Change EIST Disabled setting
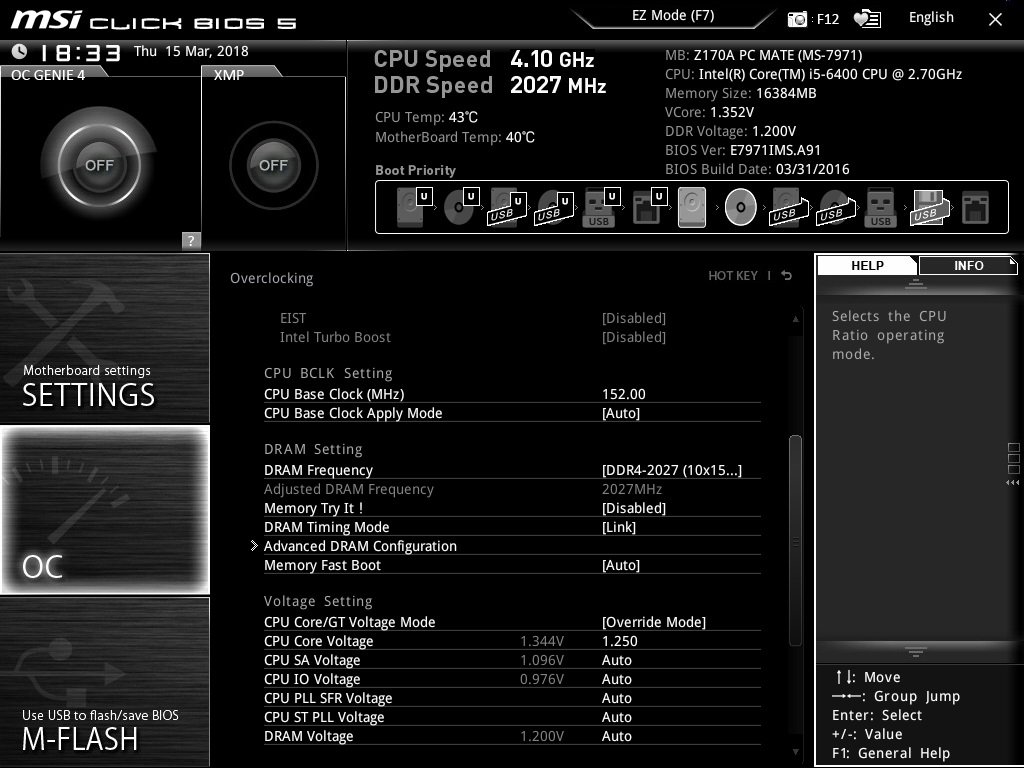This screenshot has height=768, width=1024. pos(633,318)
